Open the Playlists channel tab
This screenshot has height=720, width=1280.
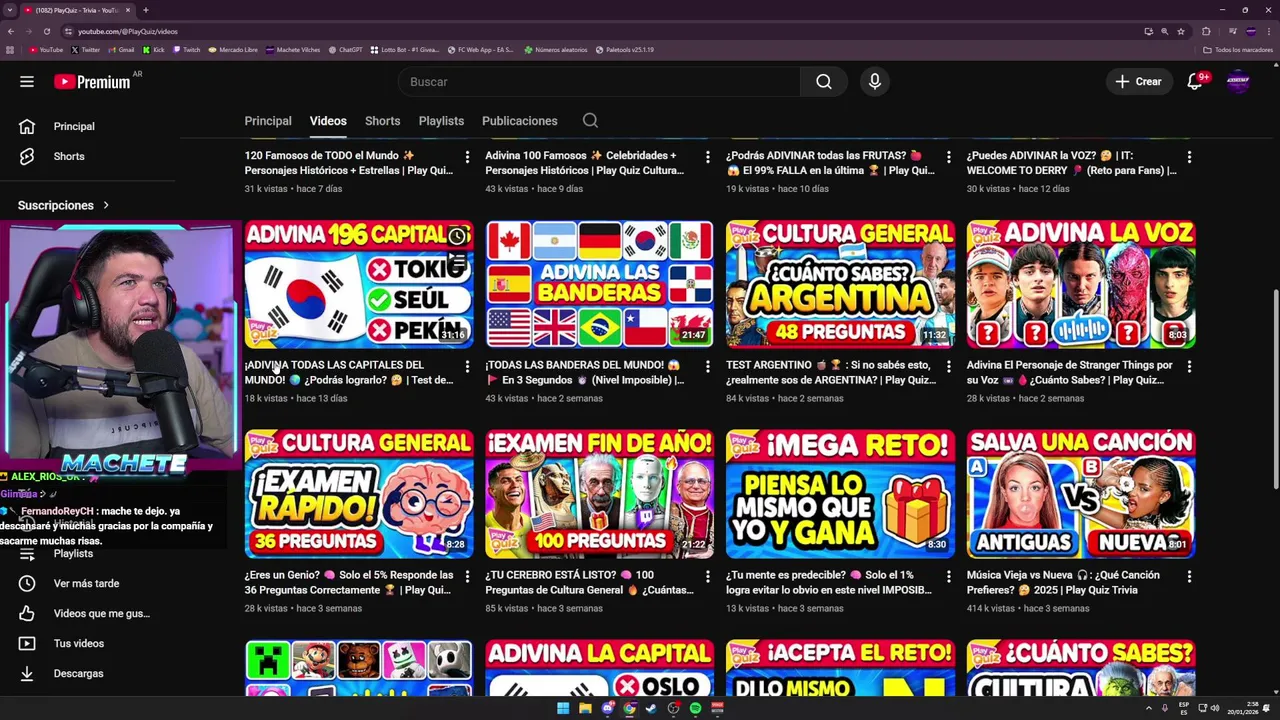pyautogui.click(x=441, y=121)
